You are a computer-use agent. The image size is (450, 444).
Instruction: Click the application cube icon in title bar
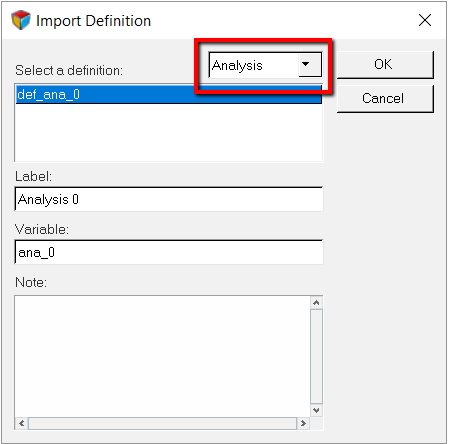click(21, 20)
